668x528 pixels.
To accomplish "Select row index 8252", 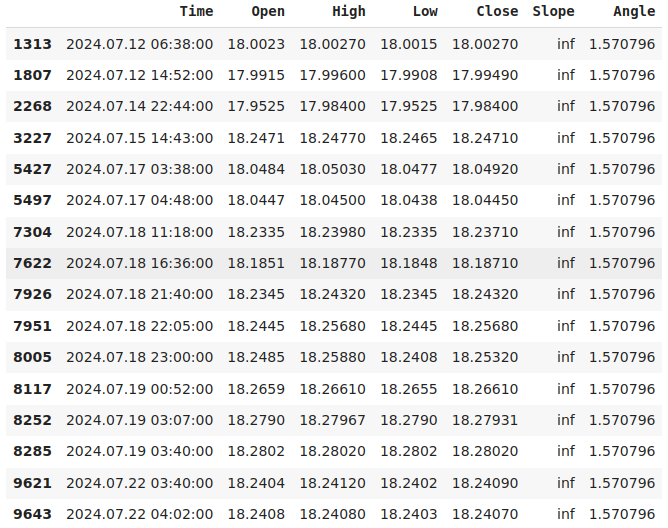I will (32, 420).
